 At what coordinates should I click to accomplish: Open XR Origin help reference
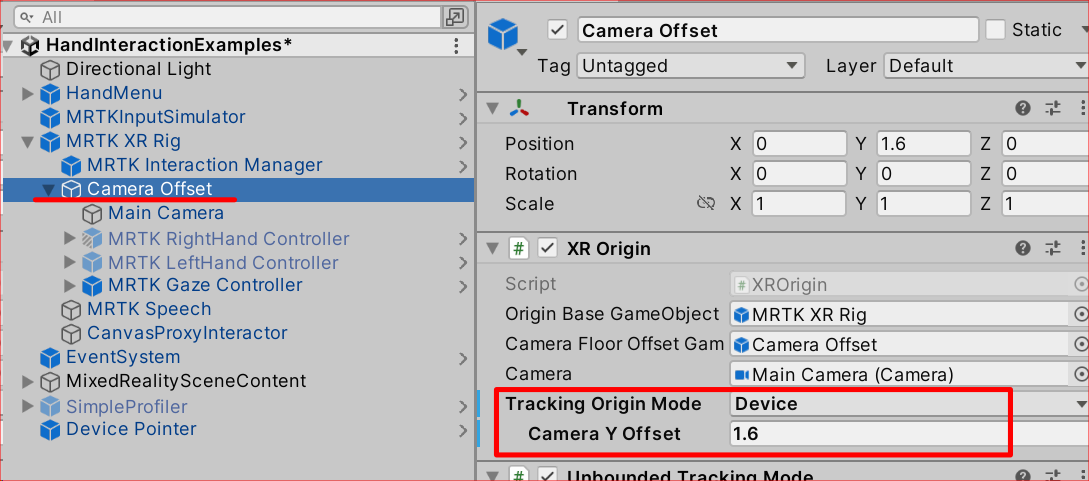coord(1022,248)
